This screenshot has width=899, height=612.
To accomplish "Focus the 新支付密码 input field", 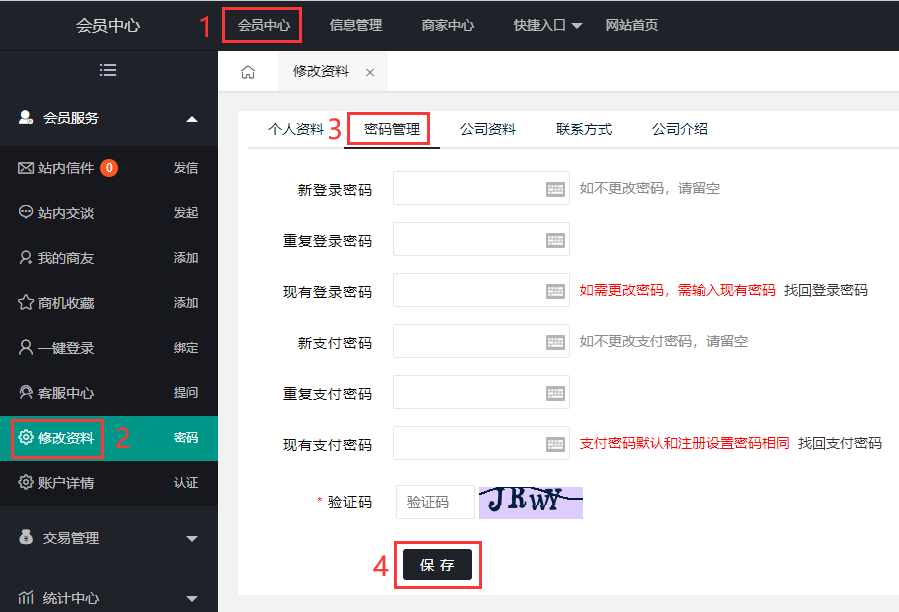I will [x=481, y=341].
